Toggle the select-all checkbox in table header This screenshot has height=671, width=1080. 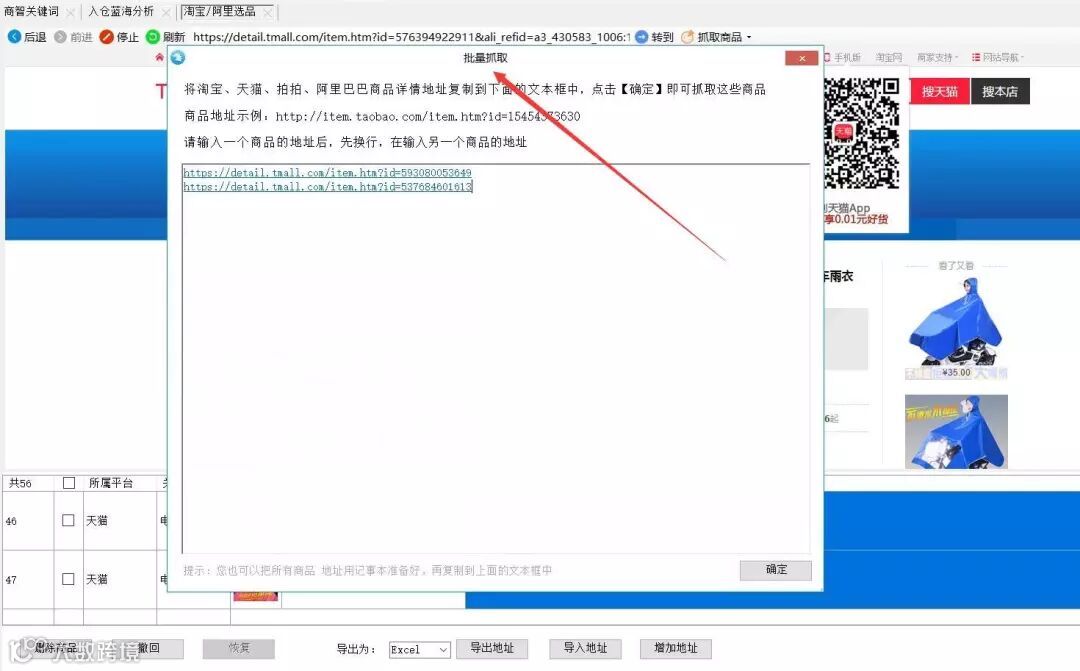point(69,483)
